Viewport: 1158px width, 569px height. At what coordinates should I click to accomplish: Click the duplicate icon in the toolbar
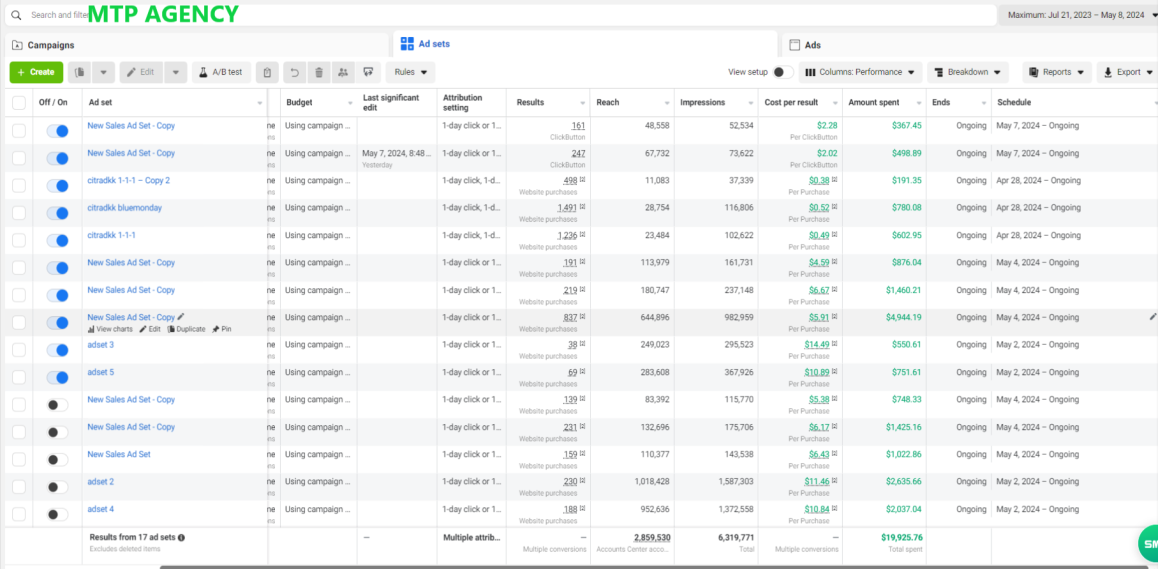click(80, 72)
